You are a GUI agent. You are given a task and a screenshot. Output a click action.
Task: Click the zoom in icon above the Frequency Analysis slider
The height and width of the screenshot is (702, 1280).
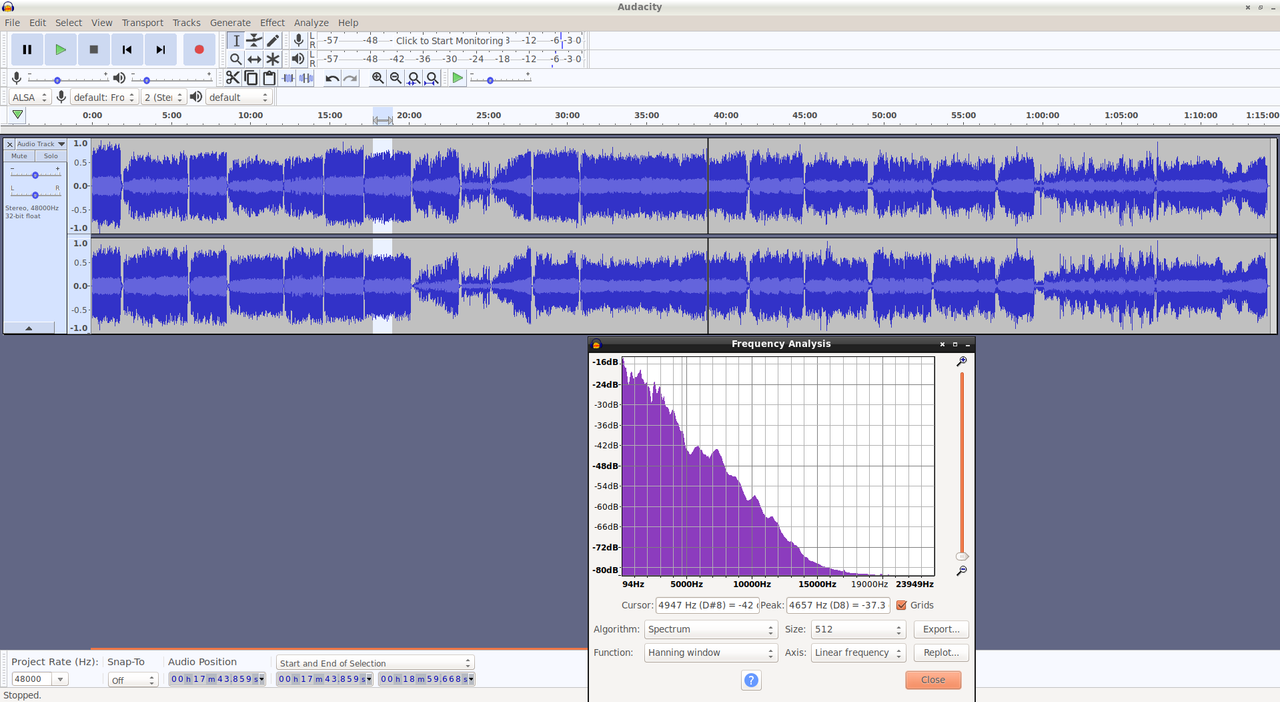(x=961, y=362)
